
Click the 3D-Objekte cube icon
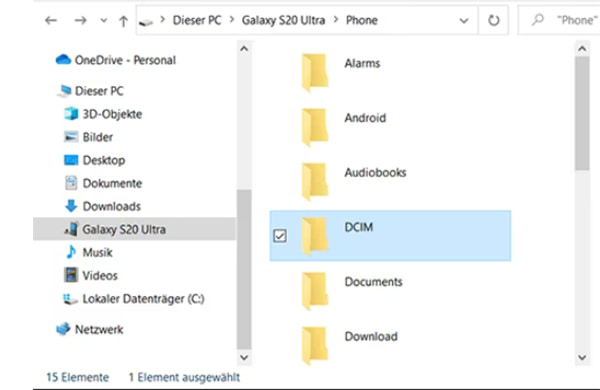pos(71,114)
